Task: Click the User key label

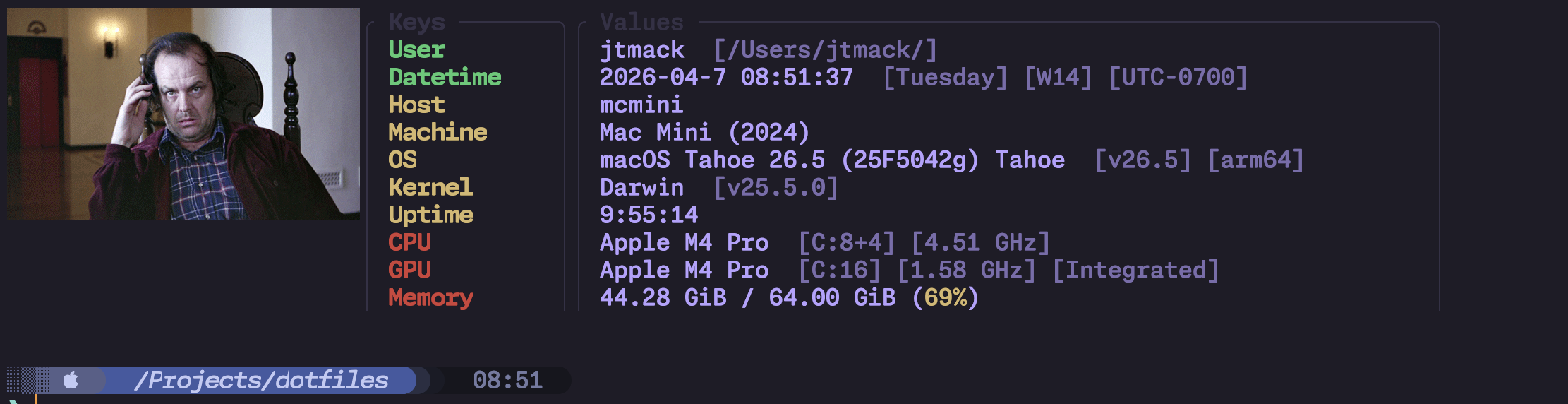Action: tap(416, 50)
